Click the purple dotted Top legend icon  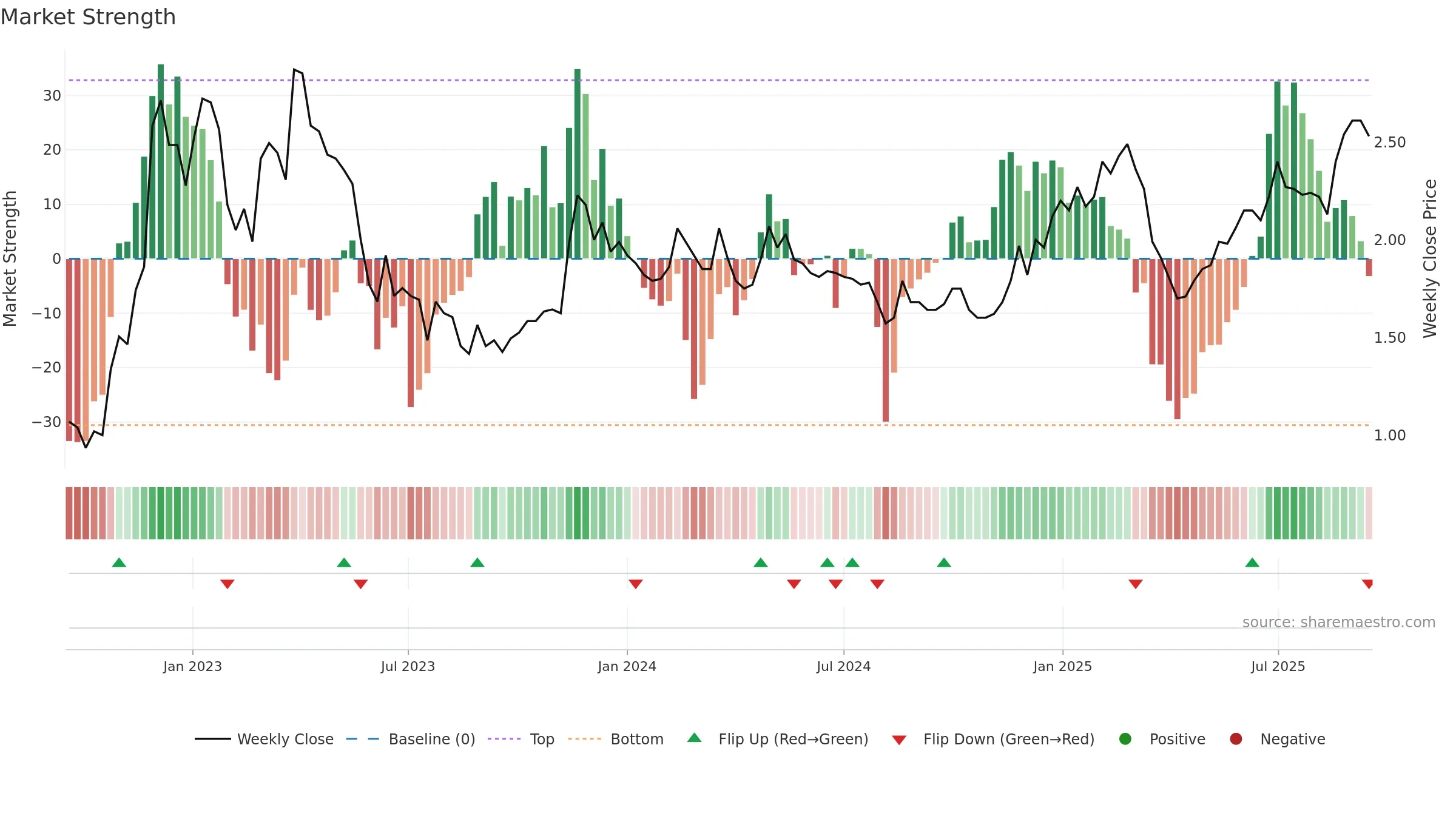tap(504, 739)
